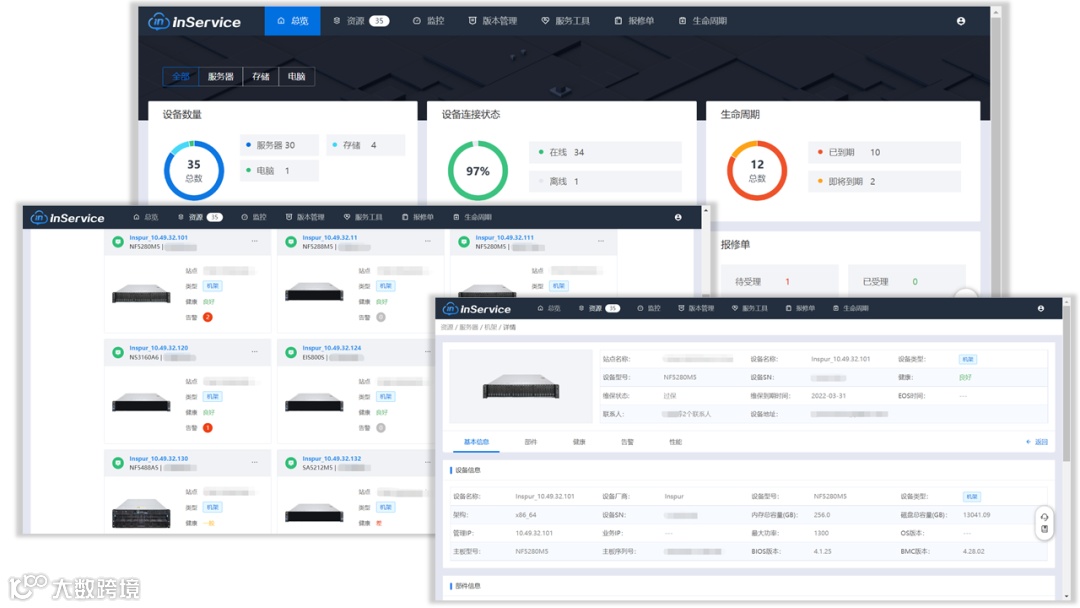Image resolution: width=1080 pixels, height=608 pixels.
Task: Click device detail window vertical scrollbar
Action: click(x=1067, y=386)
